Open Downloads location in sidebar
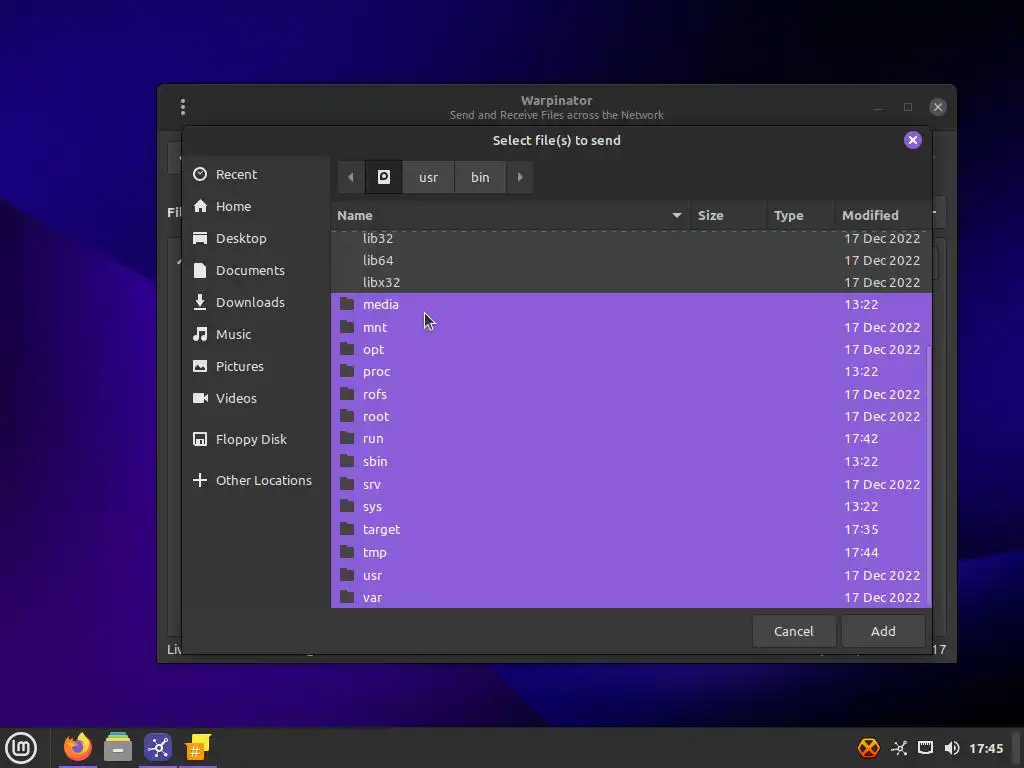This screenshot has width=1024, height=768. coord(256,302)
